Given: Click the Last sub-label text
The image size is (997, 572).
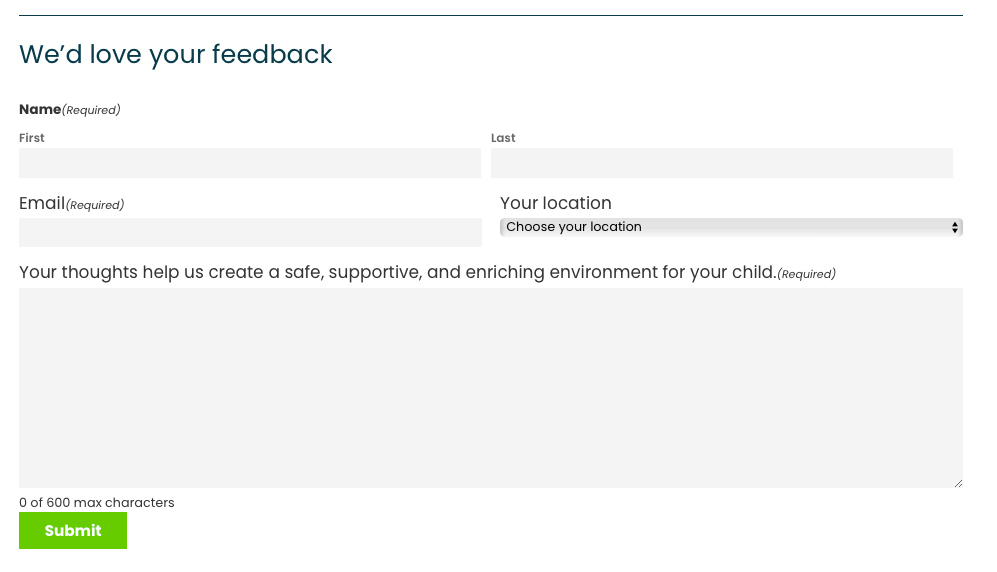Looking at the screenshot, I should [x=503, y=138].
